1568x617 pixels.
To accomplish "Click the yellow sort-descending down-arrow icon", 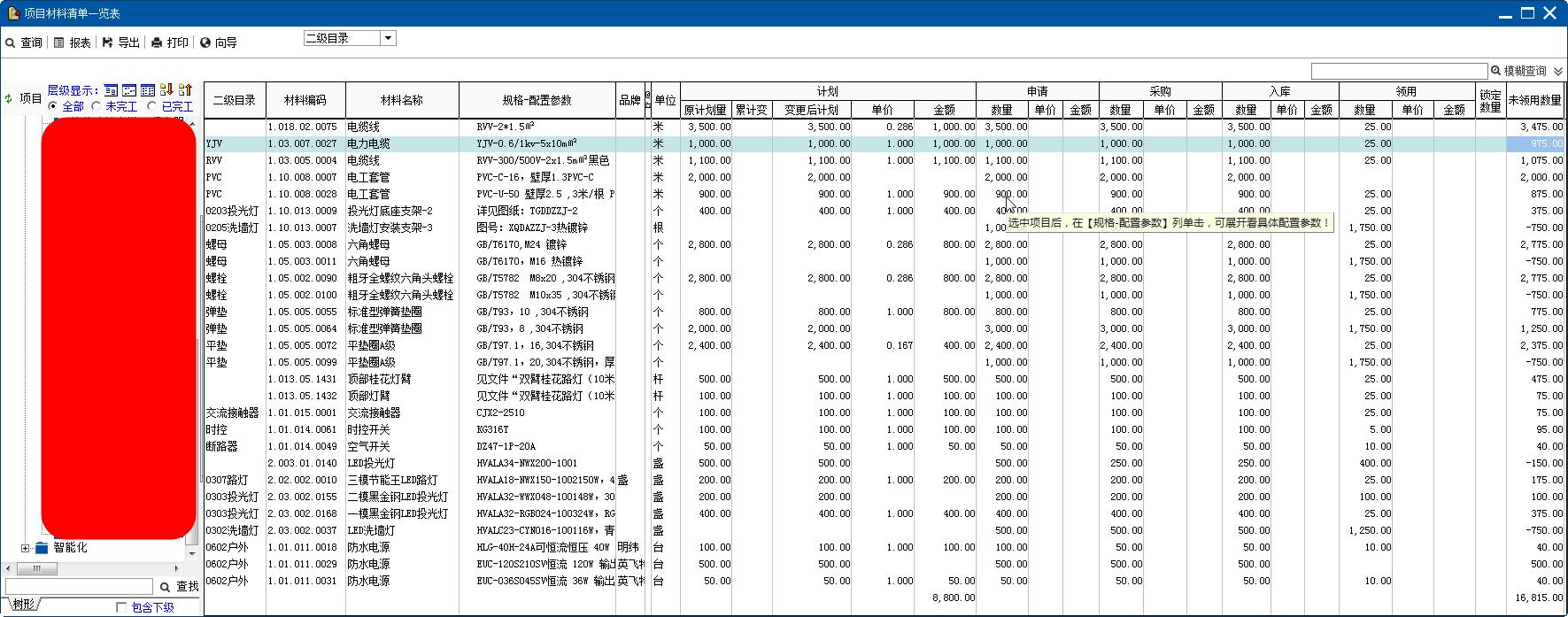I will tap(166, 90).
